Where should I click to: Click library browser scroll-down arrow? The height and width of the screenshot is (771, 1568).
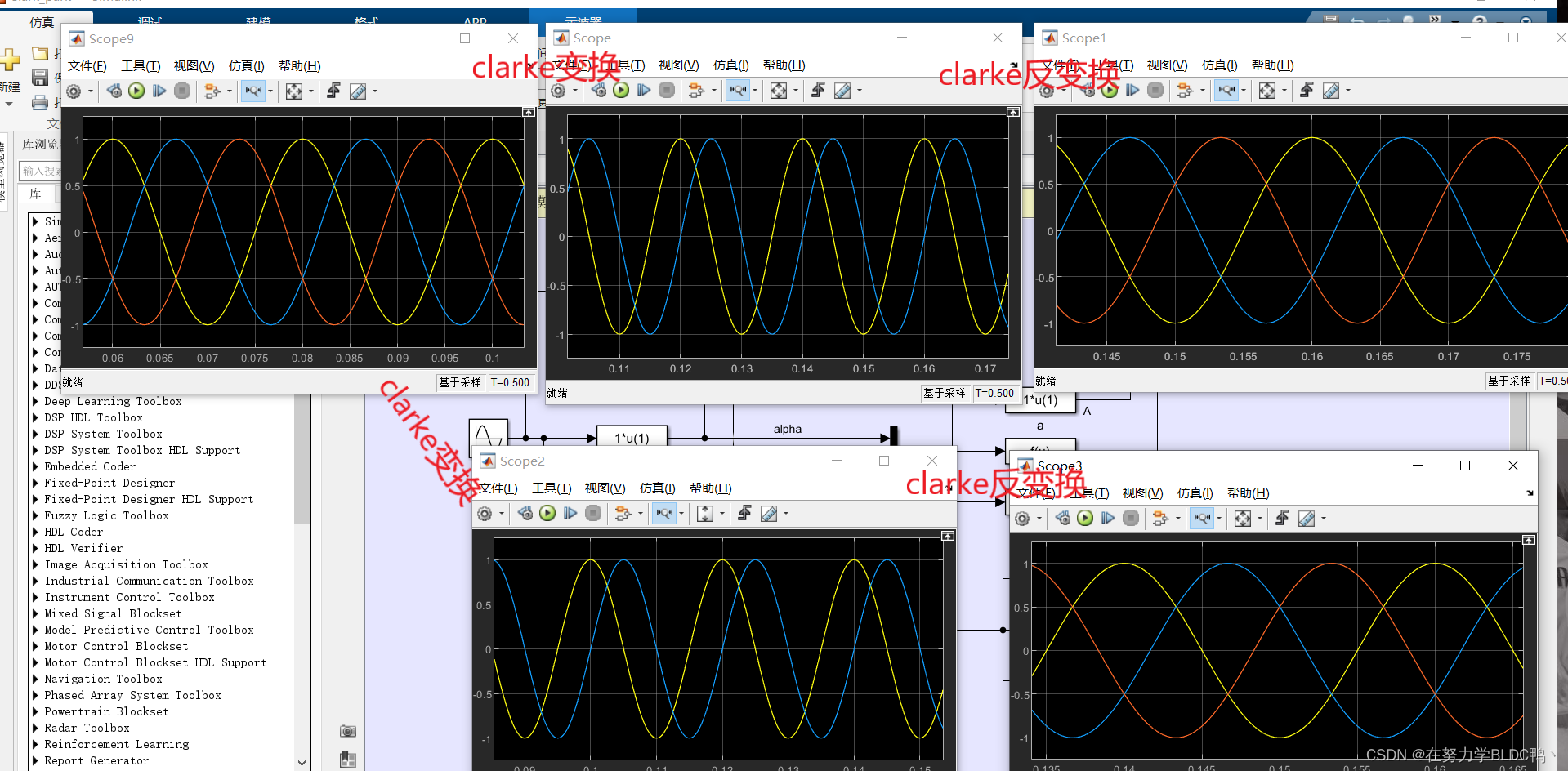[302, 763]
